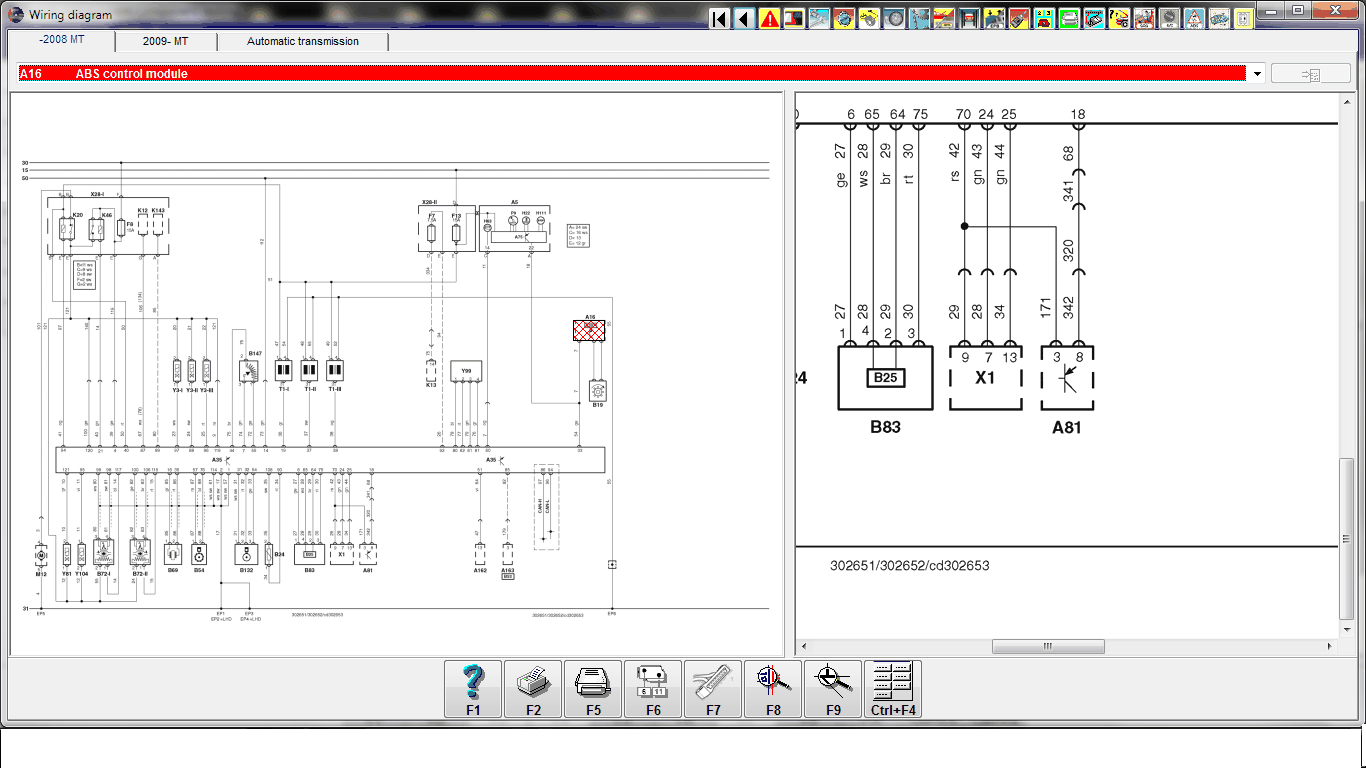Click the F2 print document icon
Viewport: 1366px width, 768px height.
click(533, 688)
